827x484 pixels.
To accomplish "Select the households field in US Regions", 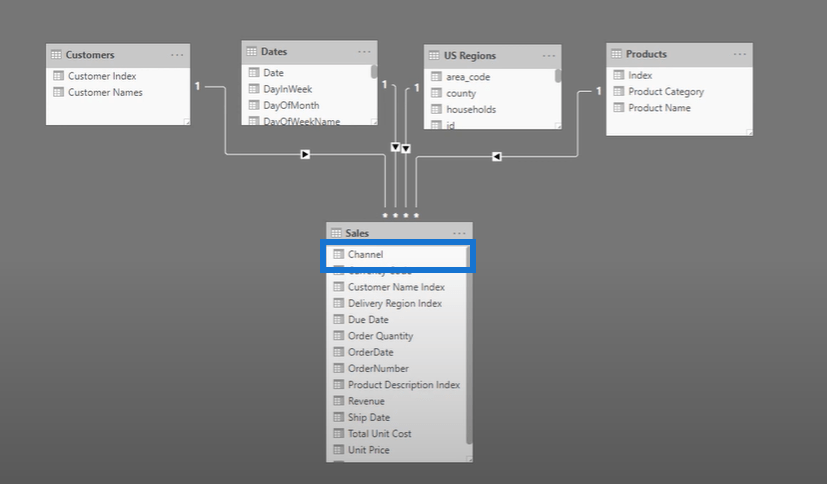I will click(470, 109).
